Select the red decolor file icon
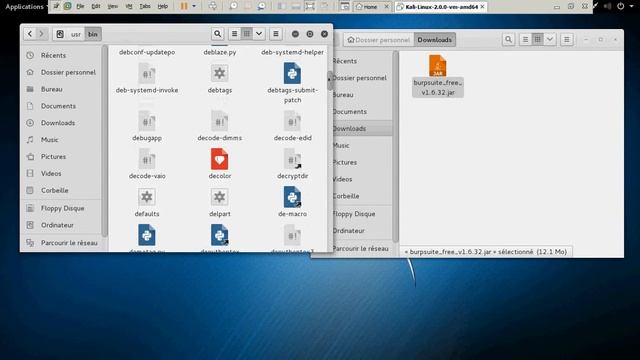This screenshot has width=640, height=360. (220, 159)
